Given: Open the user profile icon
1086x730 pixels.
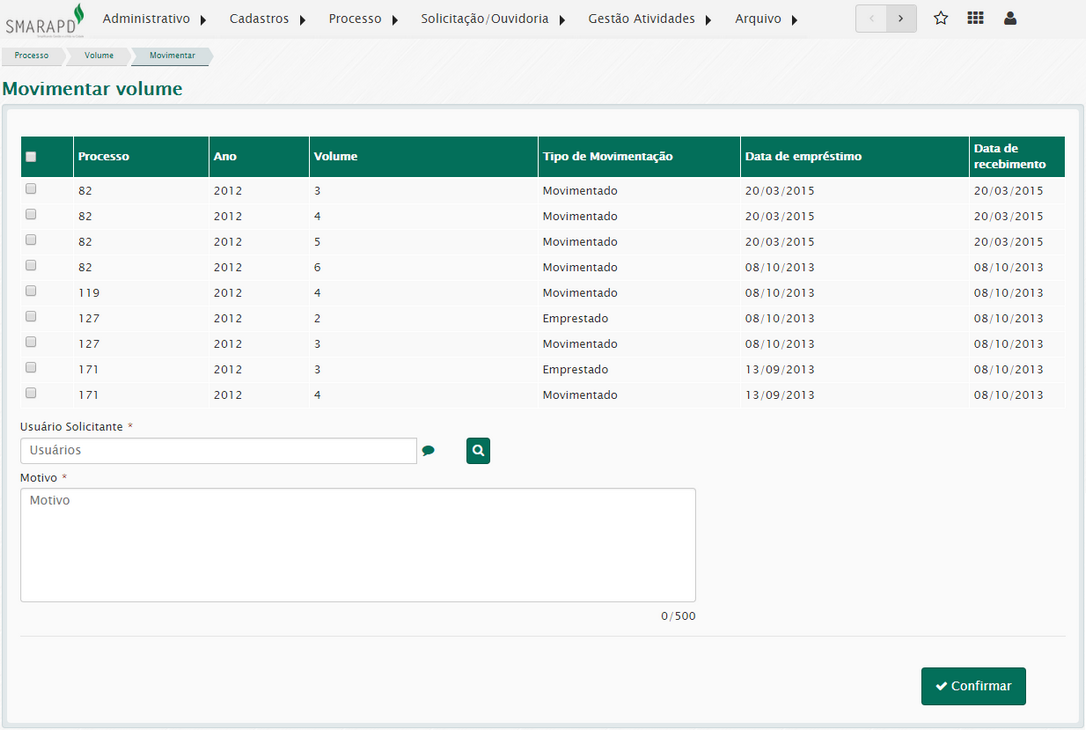Looking at the screenshot, I should point(1010,18).
